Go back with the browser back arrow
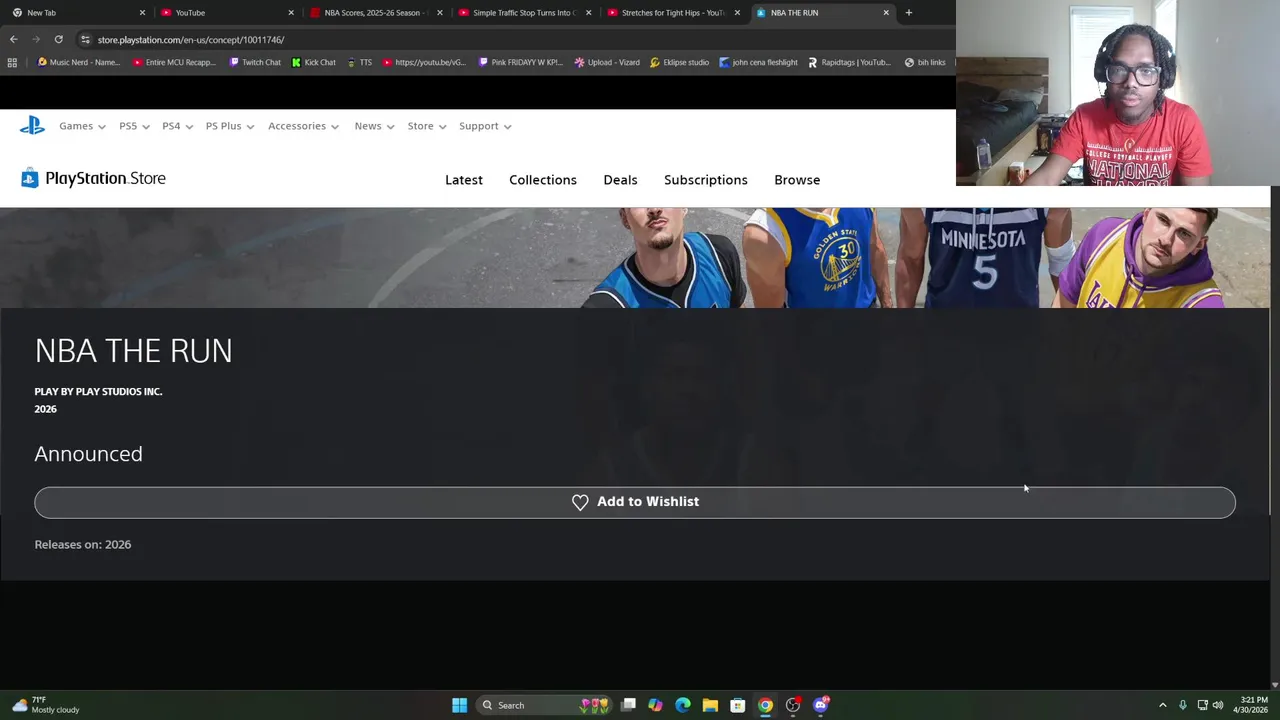This screenshot has height=720, width=1280. 13,39
